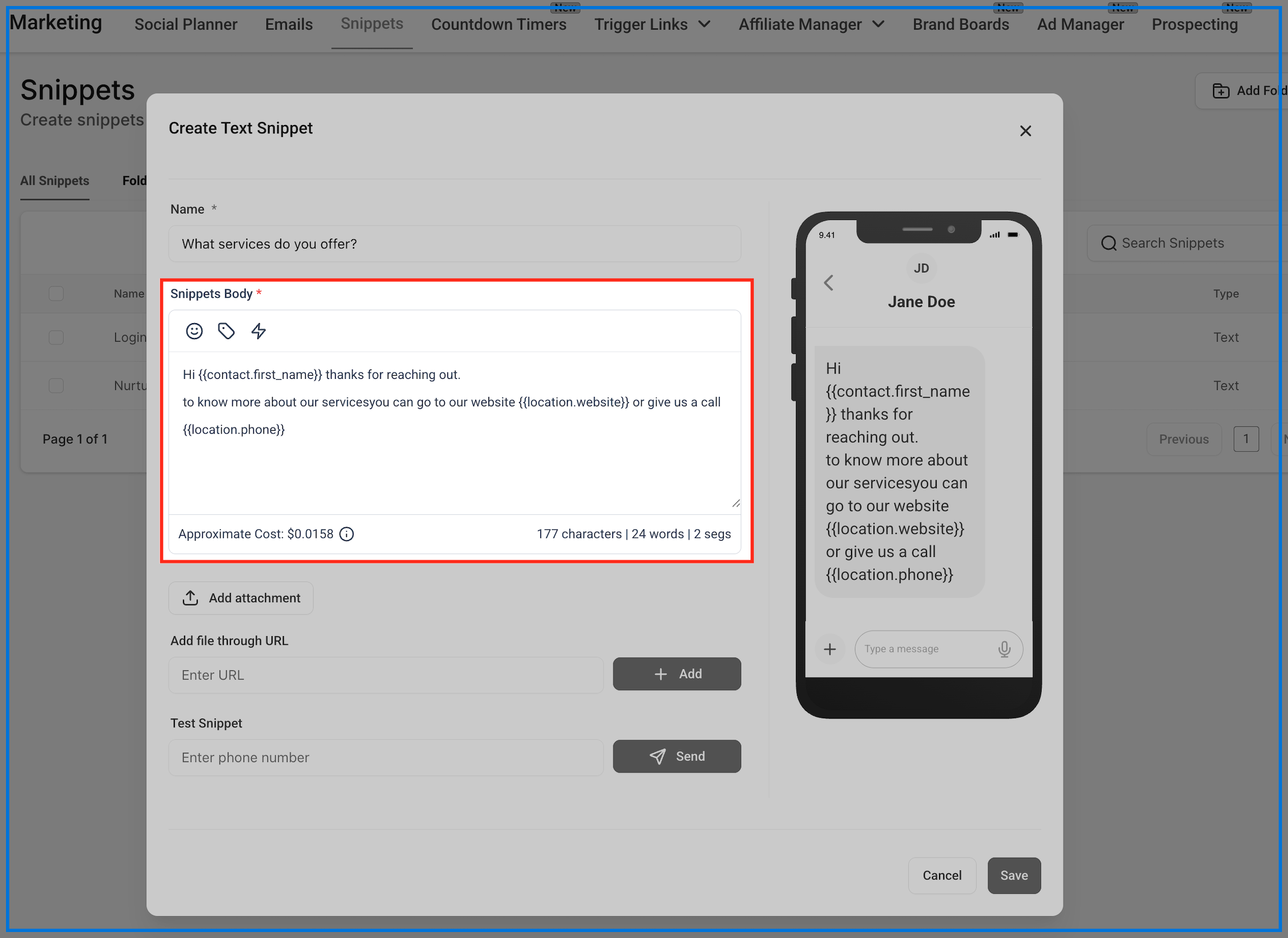The width and height of the screenshot is (1288, 938).
Task: Open the emoji picker in snippet toolbar
Action: point(194,331)
